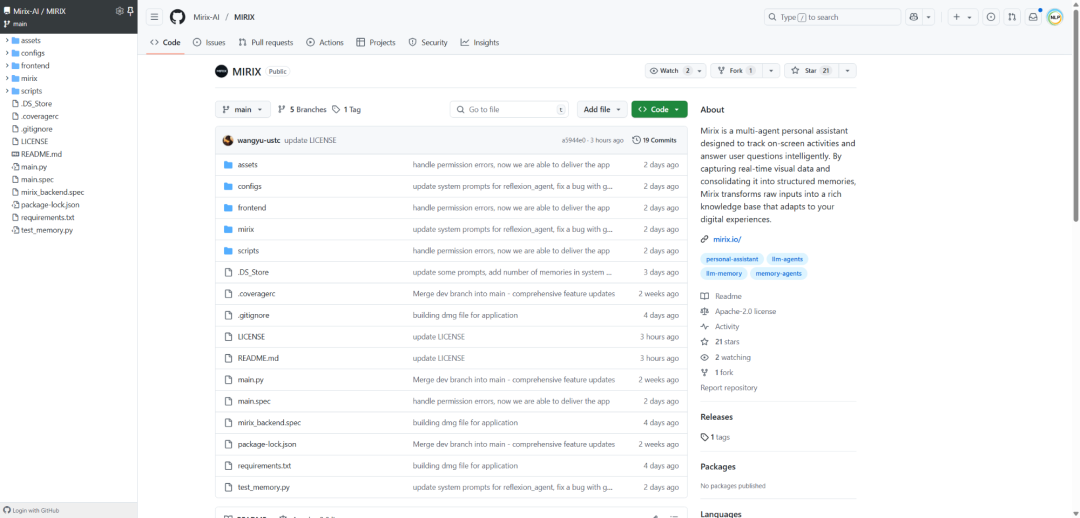Fork the MIRIX repository
Viewport: 1080px width, 518px height.
point(737,71)
